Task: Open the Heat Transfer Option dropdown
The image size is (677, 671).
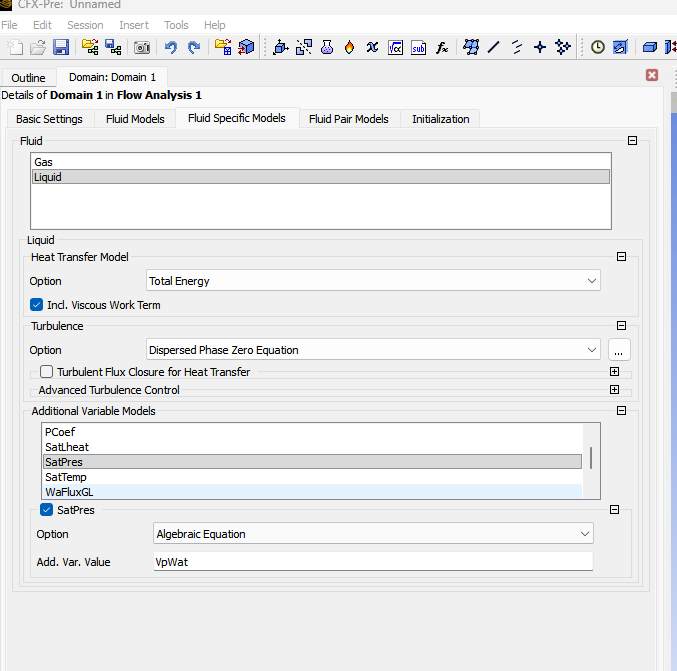Action: [x=373, y=281]
